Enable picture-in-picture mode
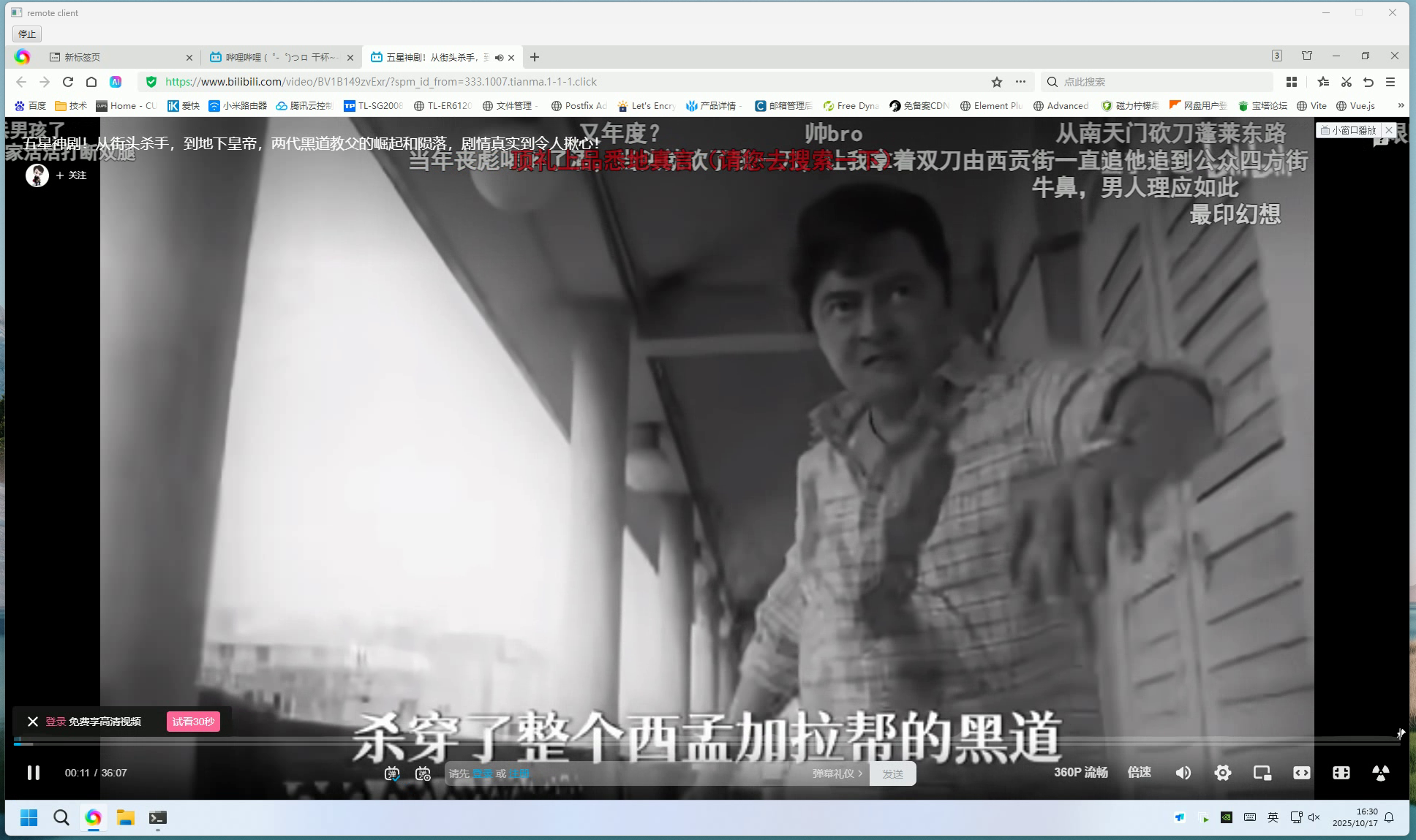1416x840 pixels. tap(1262, 773)
